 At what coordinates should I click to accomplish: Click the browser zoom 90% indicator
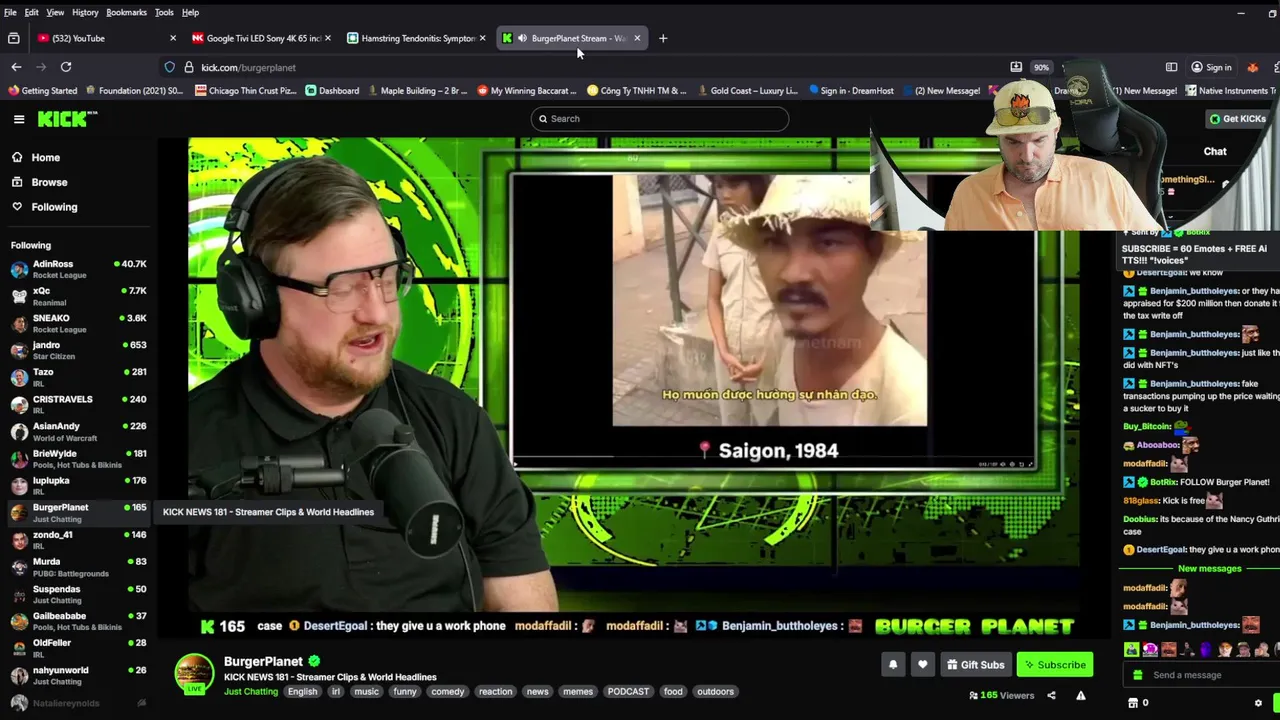(1041, 67)
